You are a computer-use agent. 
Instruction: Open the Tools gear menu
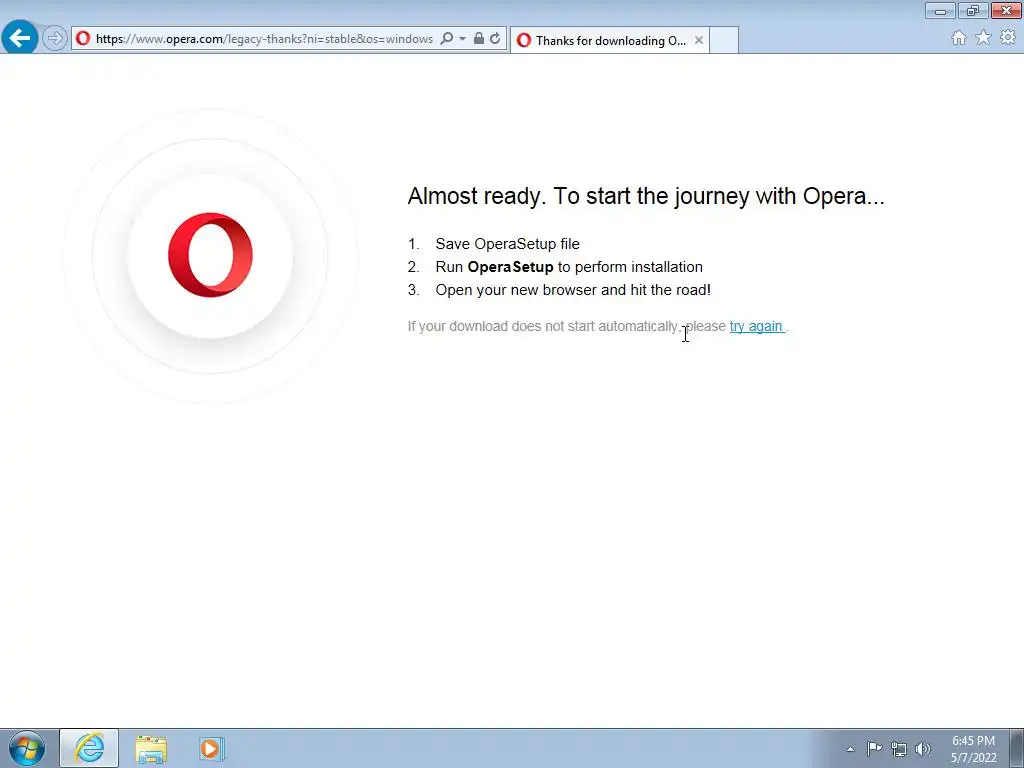[x=1008, y=38]
